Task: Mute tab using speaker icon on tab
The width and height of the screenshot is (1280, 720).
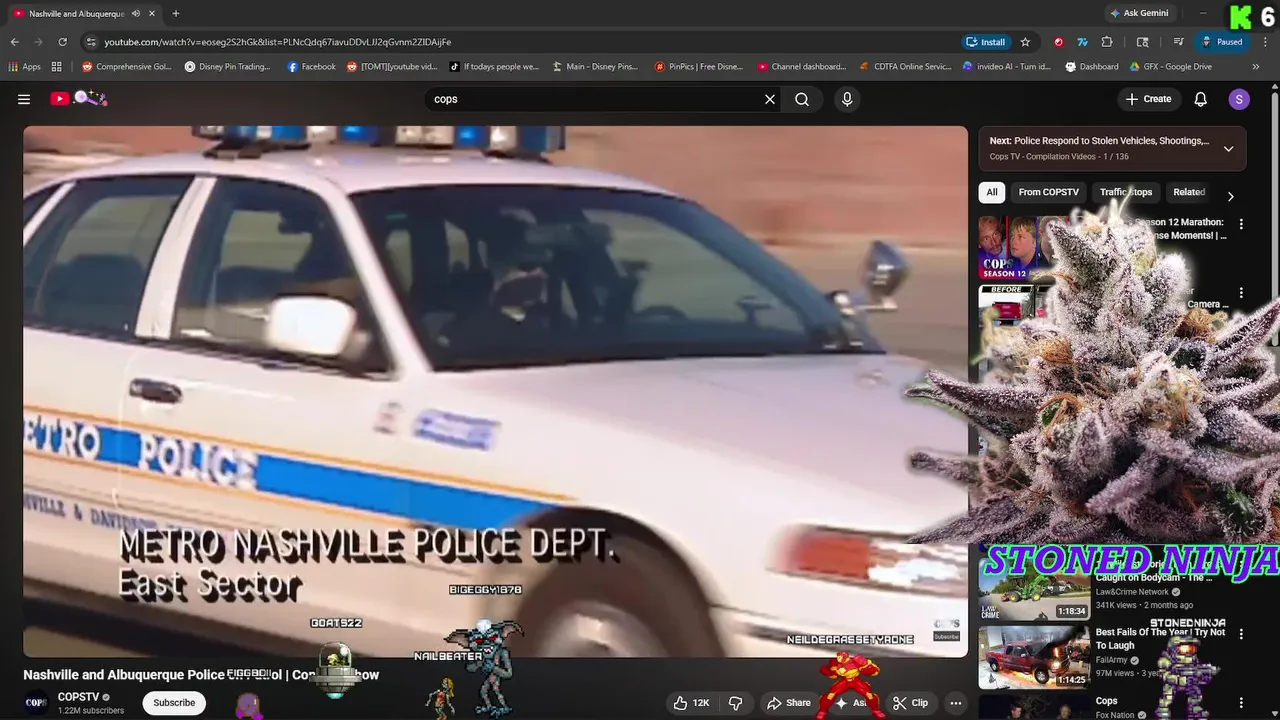Action: [x=135, y=14]
